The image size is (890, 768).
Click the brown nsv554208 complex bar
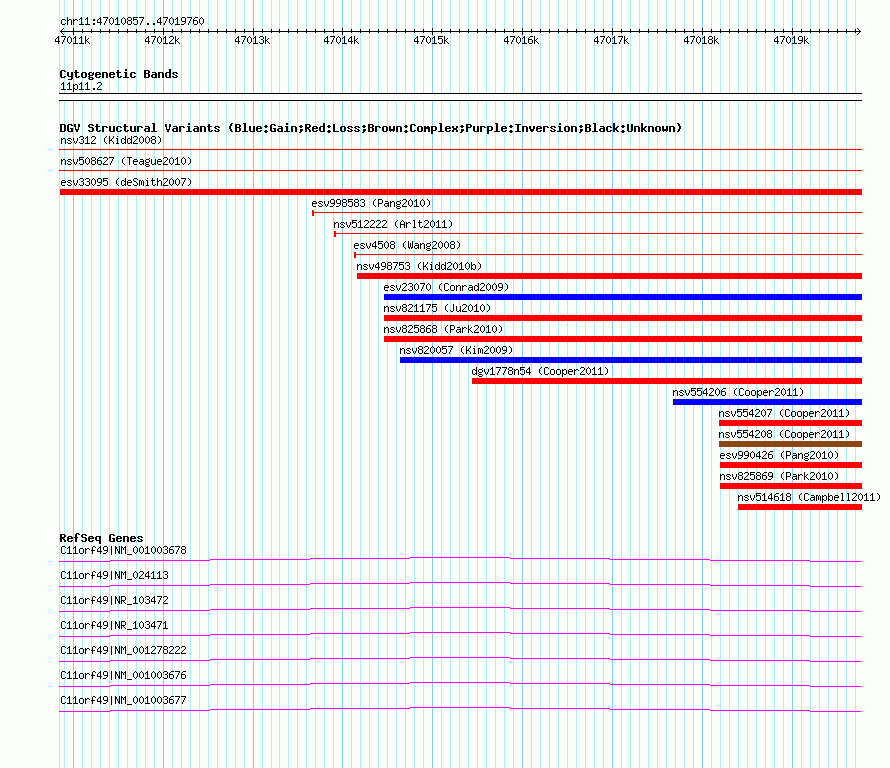coord(790,444)
